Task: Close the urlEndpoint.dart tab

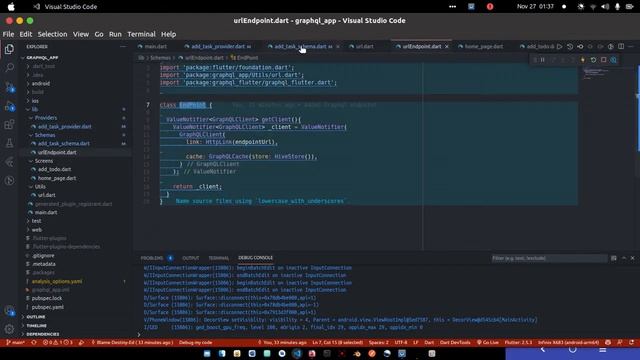Action: coord(447,47)
